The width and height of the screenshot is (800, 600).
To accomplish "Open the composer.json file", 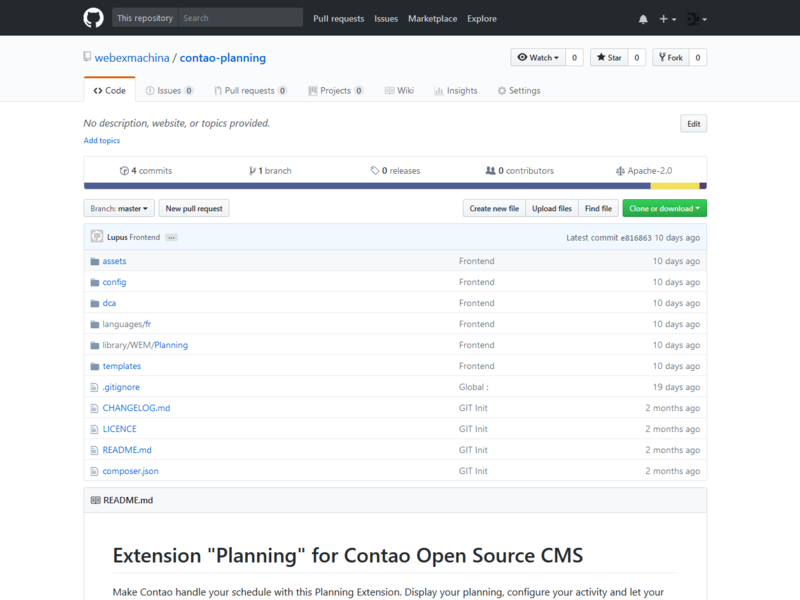I will pyautogui.click(x=130, y=471).
